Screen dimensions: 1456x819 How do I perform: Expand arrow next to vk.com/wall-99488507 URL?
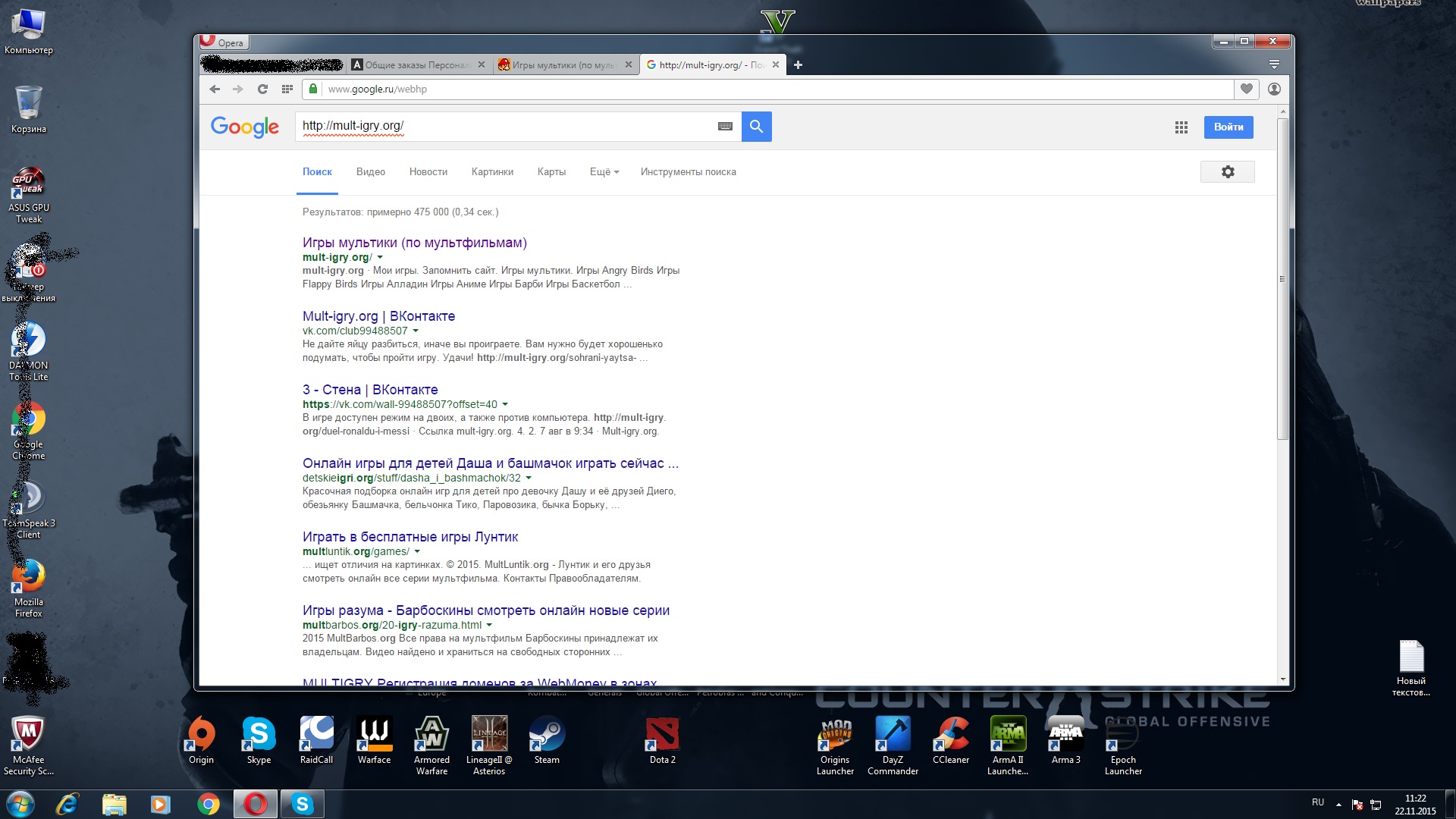(x=505, y=405)
